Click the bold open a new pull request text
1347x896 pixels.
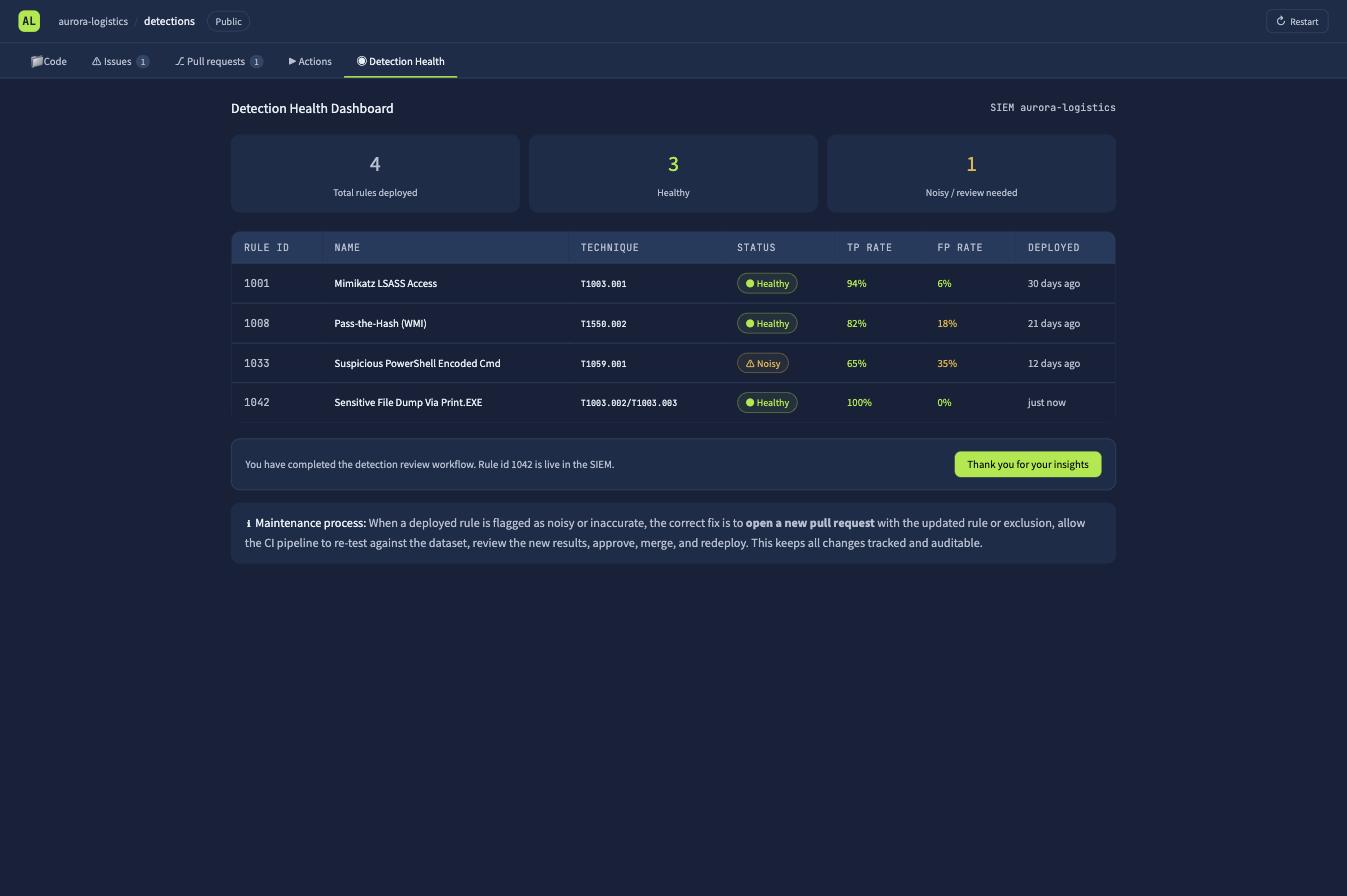click(810, 523)
